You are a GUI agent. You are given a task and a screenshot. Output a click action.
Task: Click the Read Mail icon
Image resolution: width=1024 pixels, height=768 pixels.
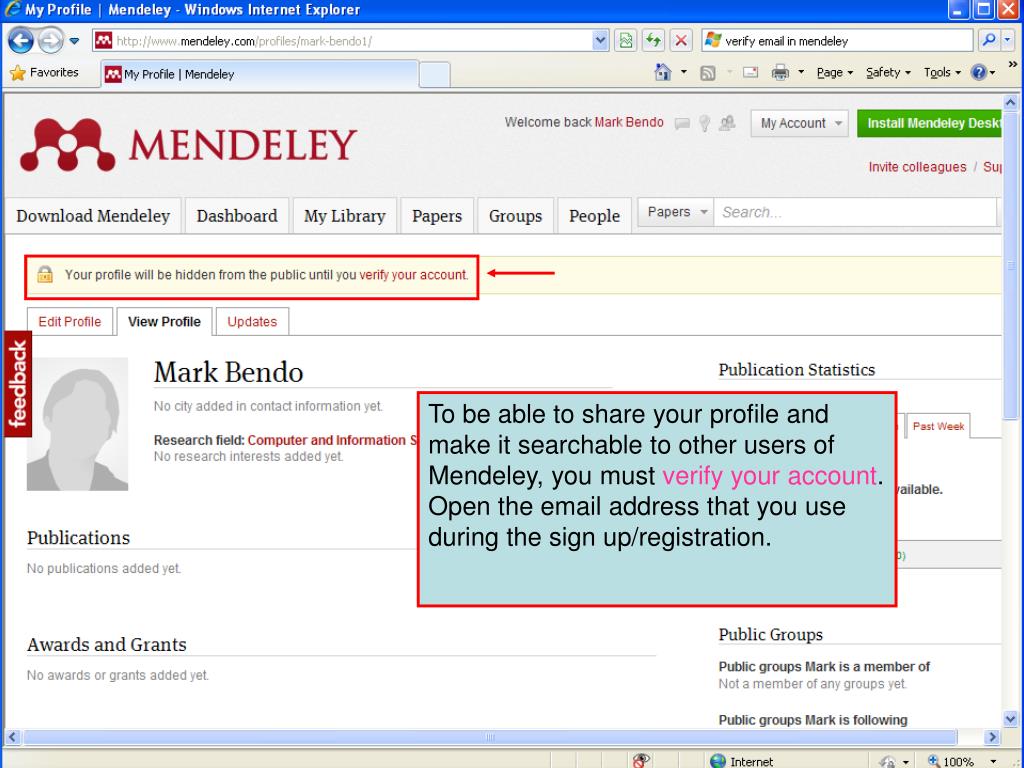[x=750, y=72]
